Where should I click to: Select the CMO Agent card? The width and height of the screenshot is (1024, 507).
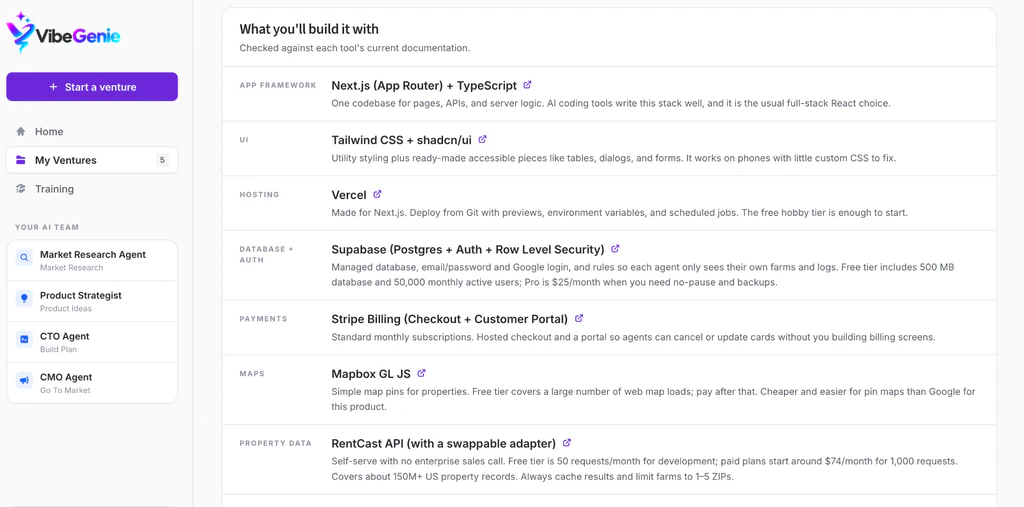(x=92, y=383)
